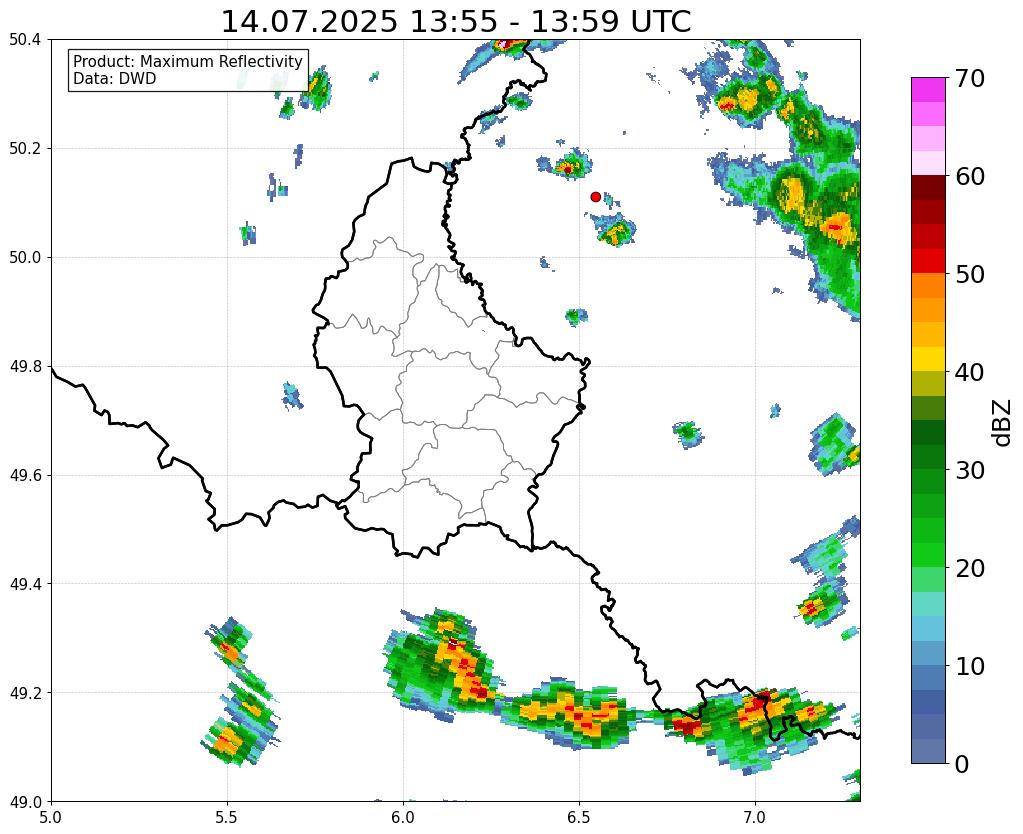Click the title text '14.07.2025 13:55 - 13:59 UTC'

point(456,22)
